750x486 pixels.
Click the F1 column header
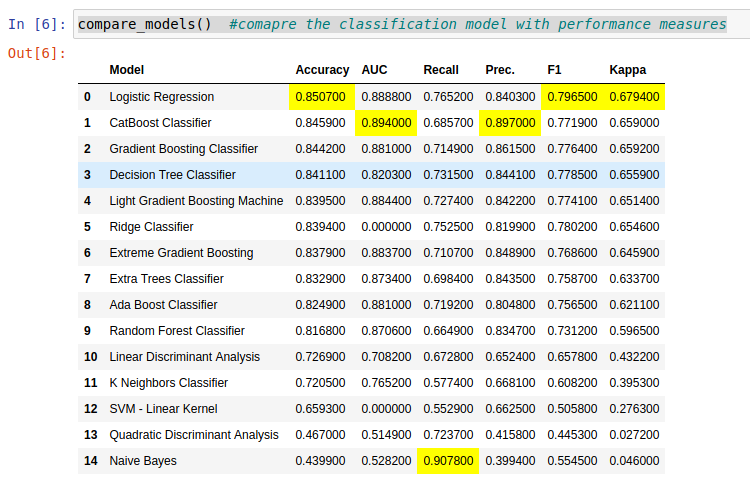point(555,70)
